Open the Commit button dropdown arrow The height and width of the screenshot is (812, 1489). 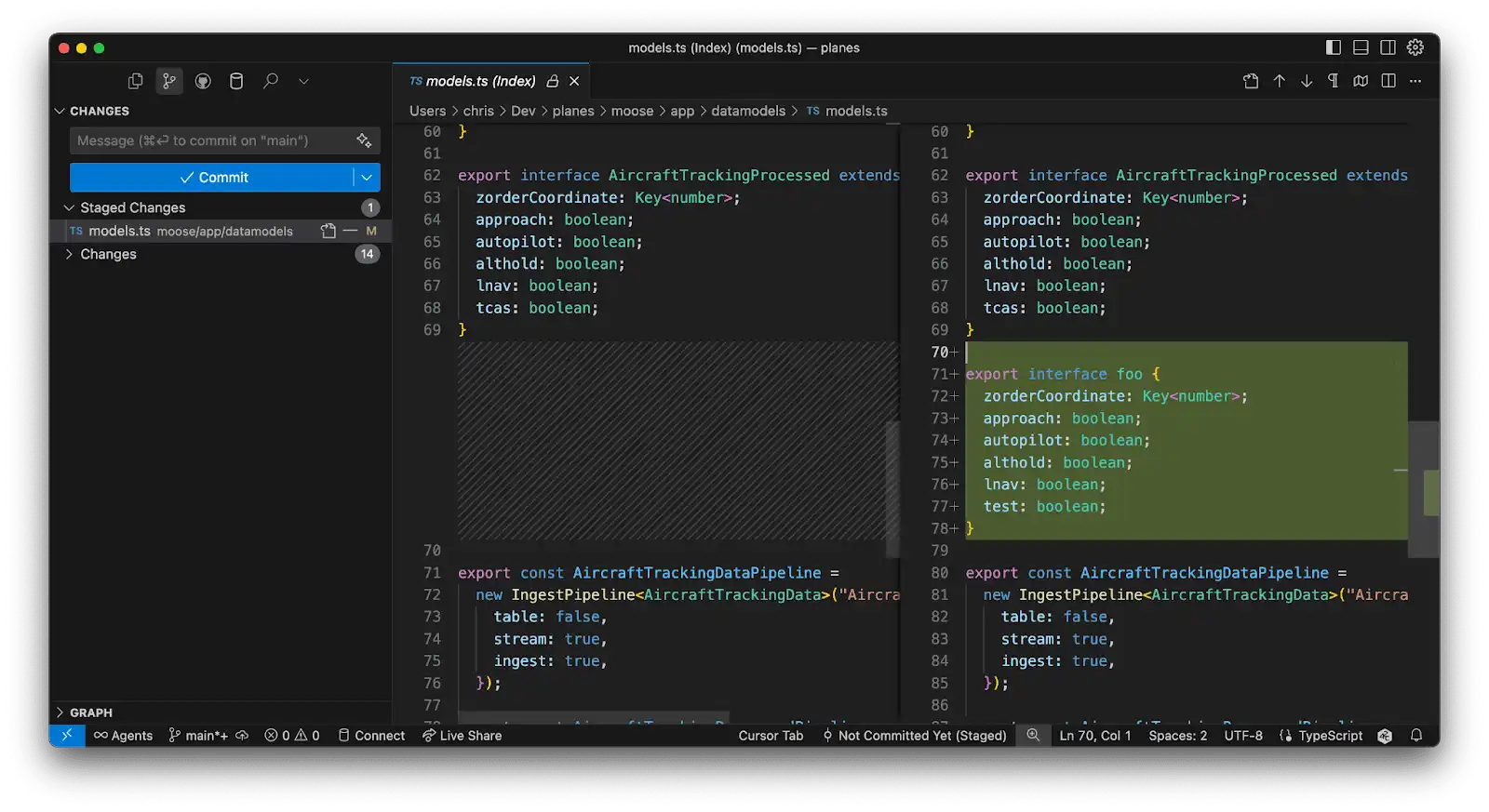[x=367, y=178]
